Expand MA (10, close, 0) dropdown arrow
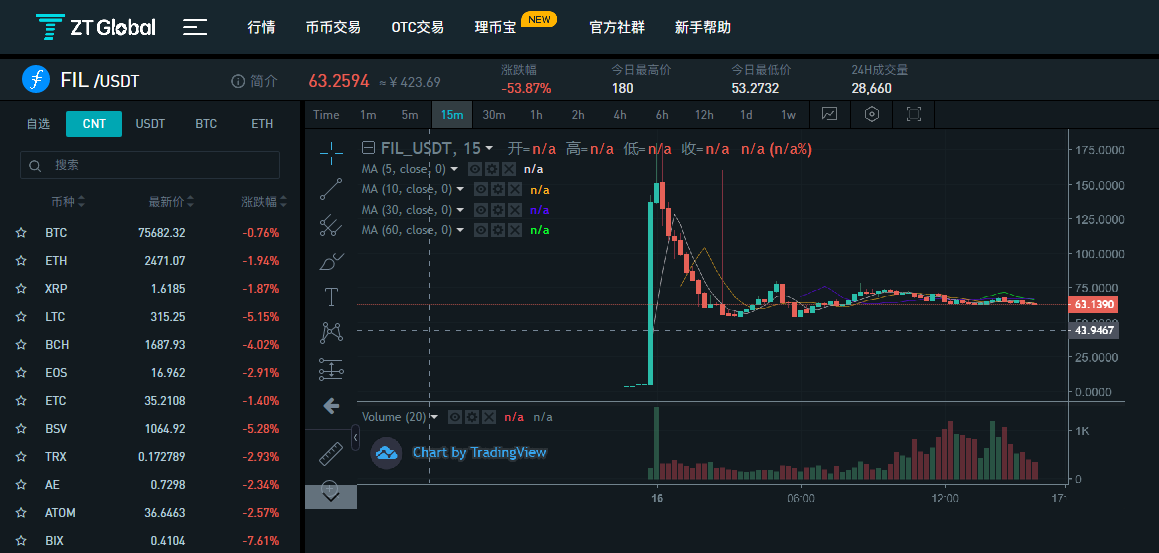The height and width of the screenshot is (553, 1159). [x=460, y=189]
